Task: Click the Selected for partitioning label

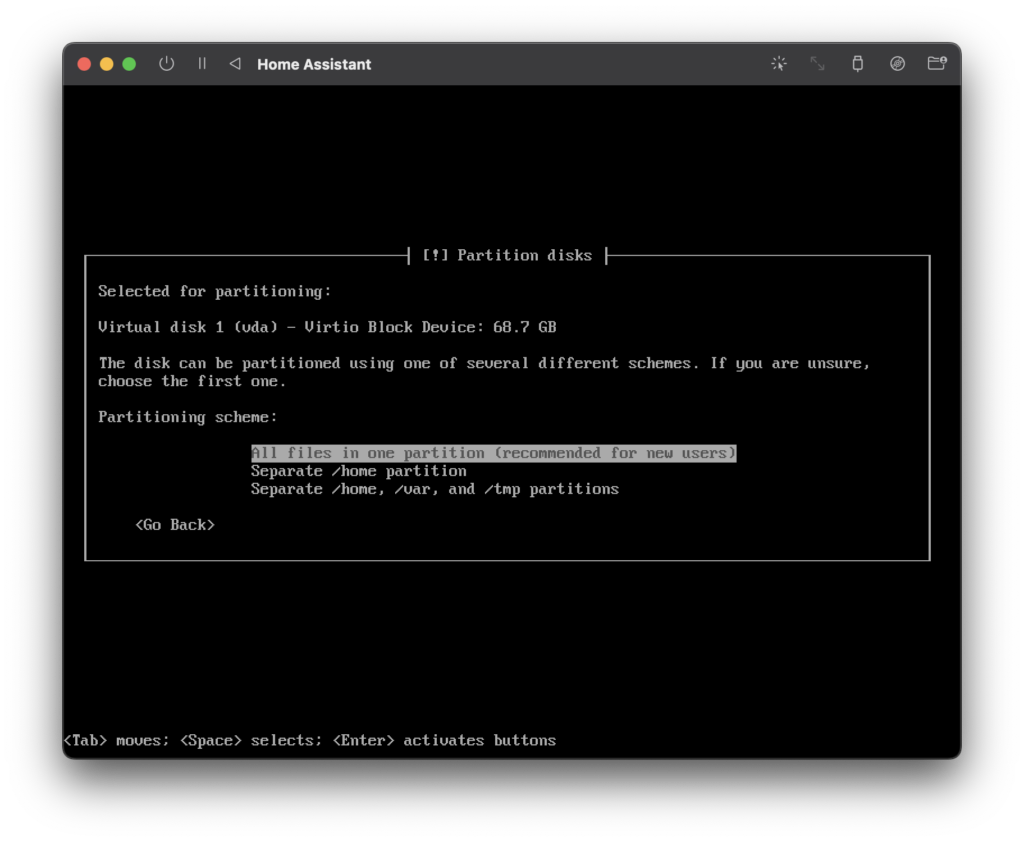Action: point(215,291)
